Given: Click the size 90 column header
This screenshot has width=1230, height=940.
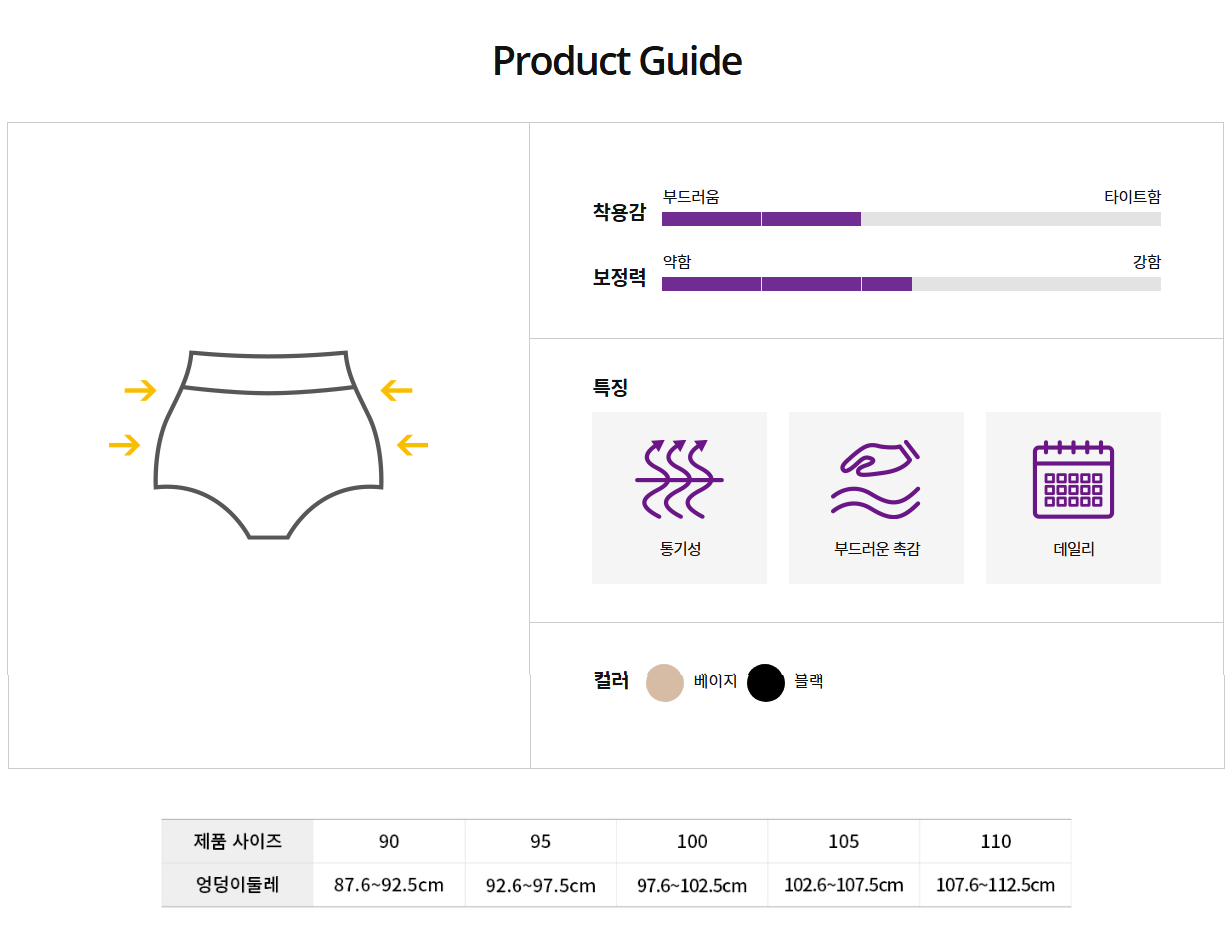Looking at the screenshot, I should [x=389, y=842].
